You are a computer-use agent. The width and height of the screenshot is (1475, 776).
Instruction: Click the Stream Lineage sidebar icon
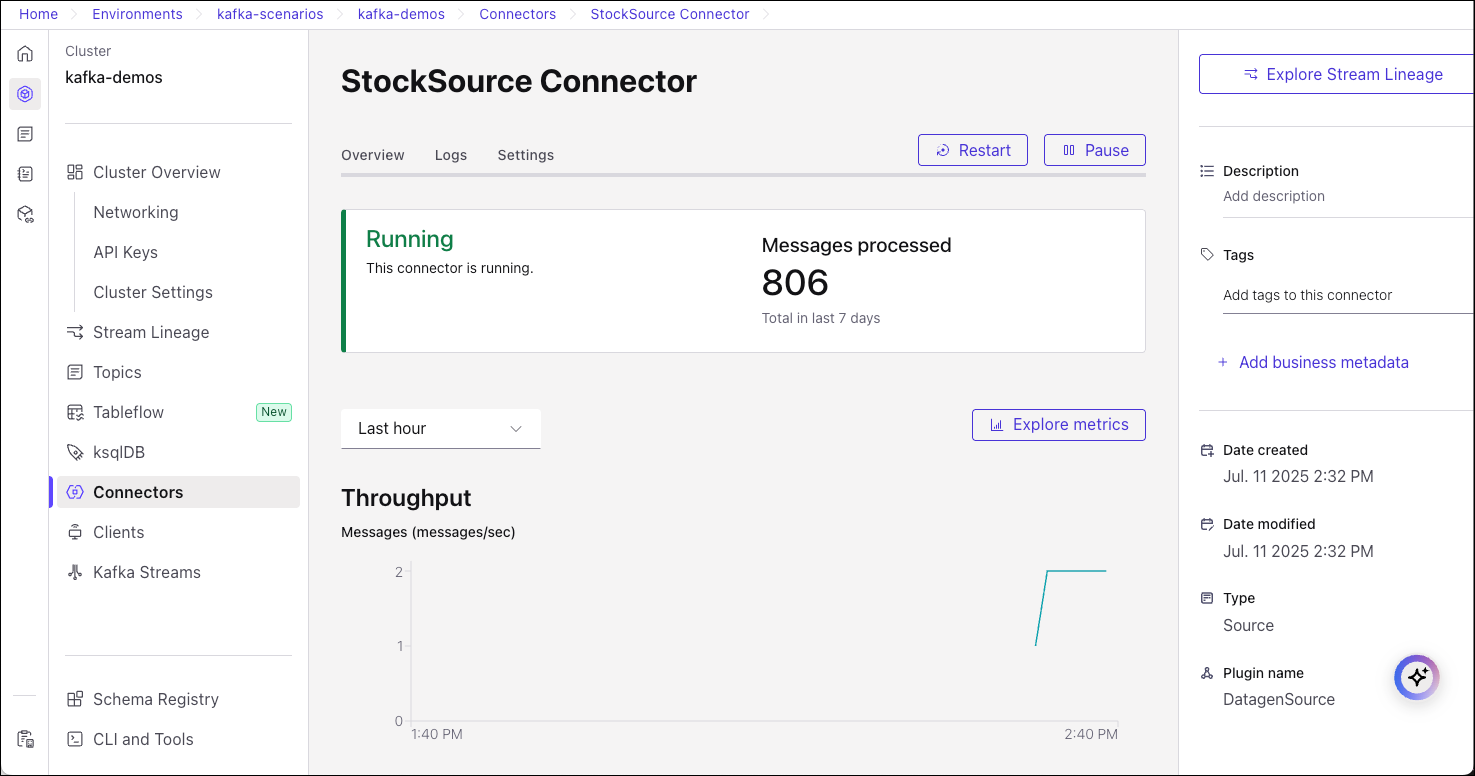click(75, 332)
